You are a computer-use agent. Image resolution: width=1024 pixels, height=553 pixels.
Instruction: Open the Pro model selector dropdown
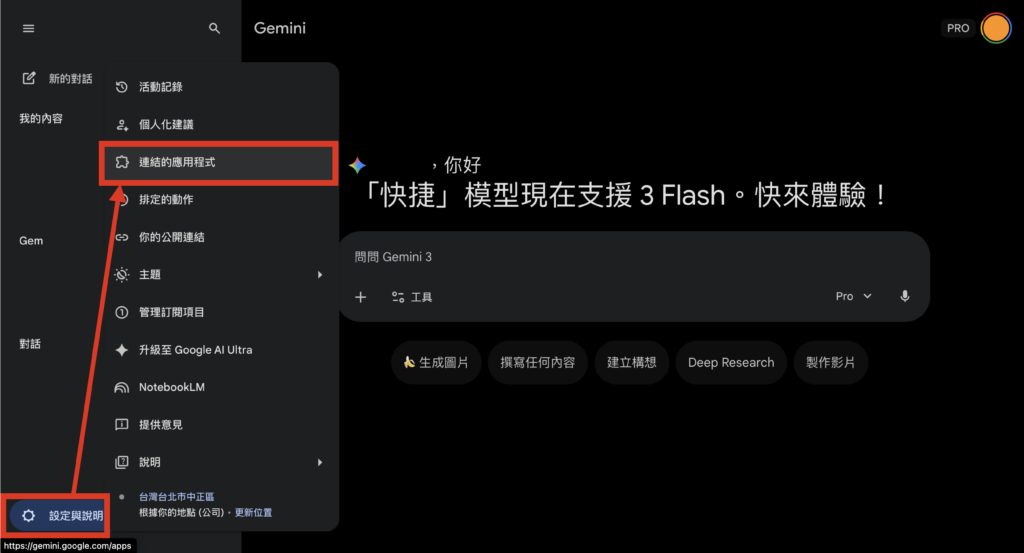[854, 296]
